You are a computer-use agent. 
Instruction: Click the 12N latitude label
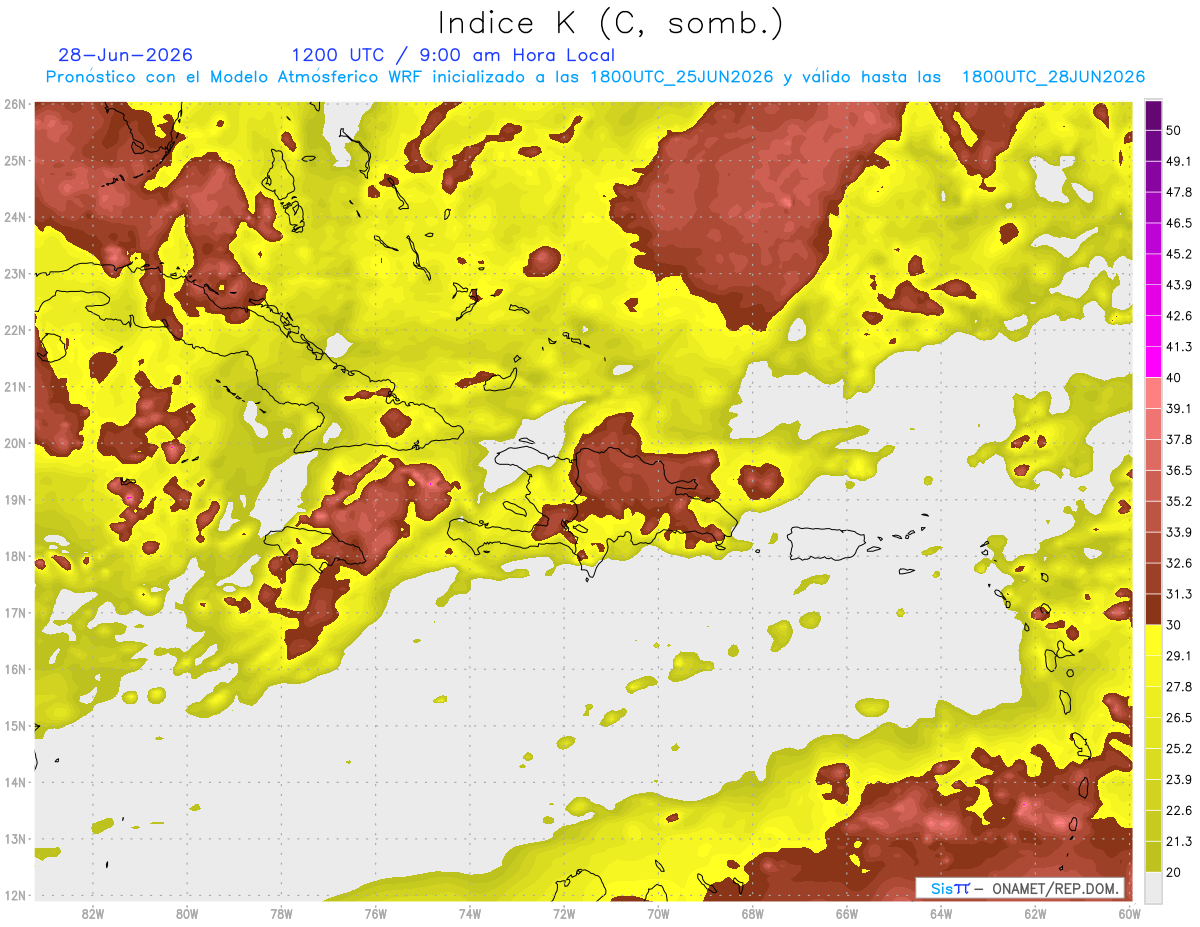(15, 895)
